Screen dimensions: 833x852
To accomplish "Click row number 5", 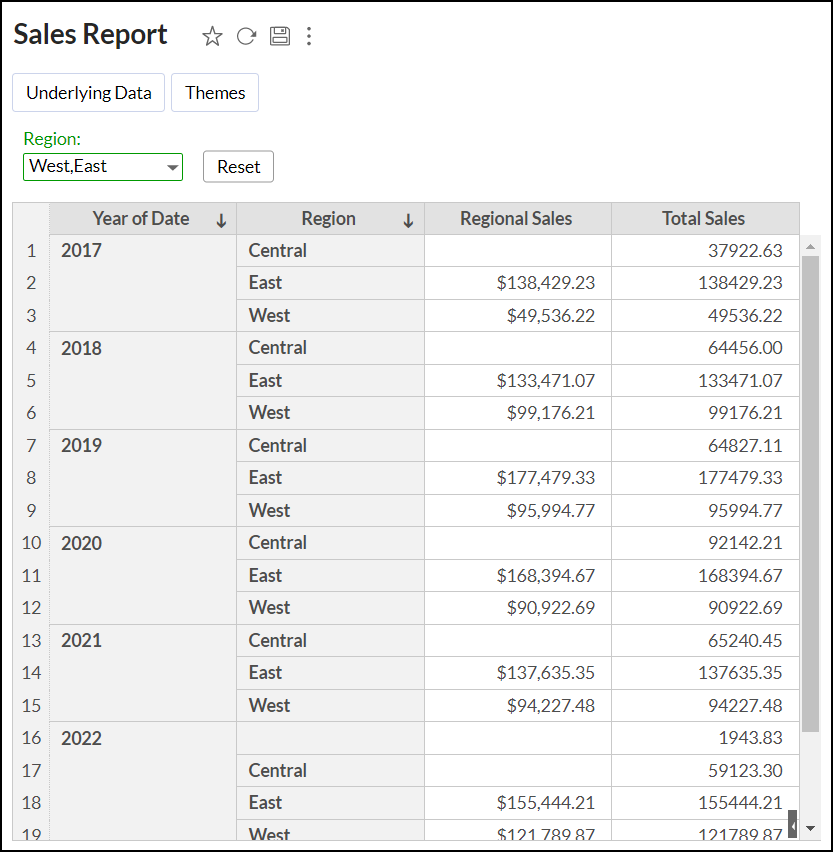I will click(x=30, y=380).
